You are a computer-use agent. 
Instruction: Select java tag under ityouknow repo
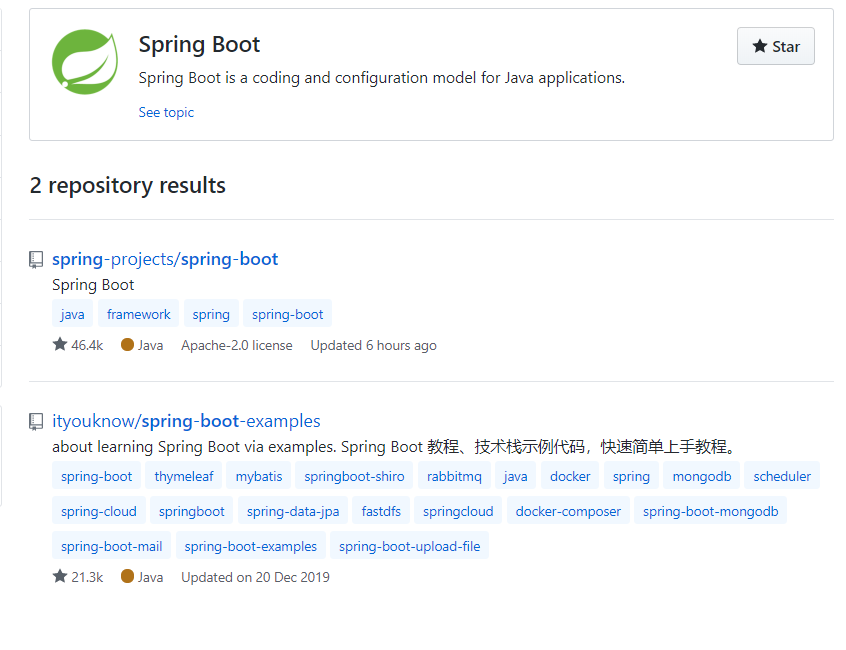pos(515,476)
